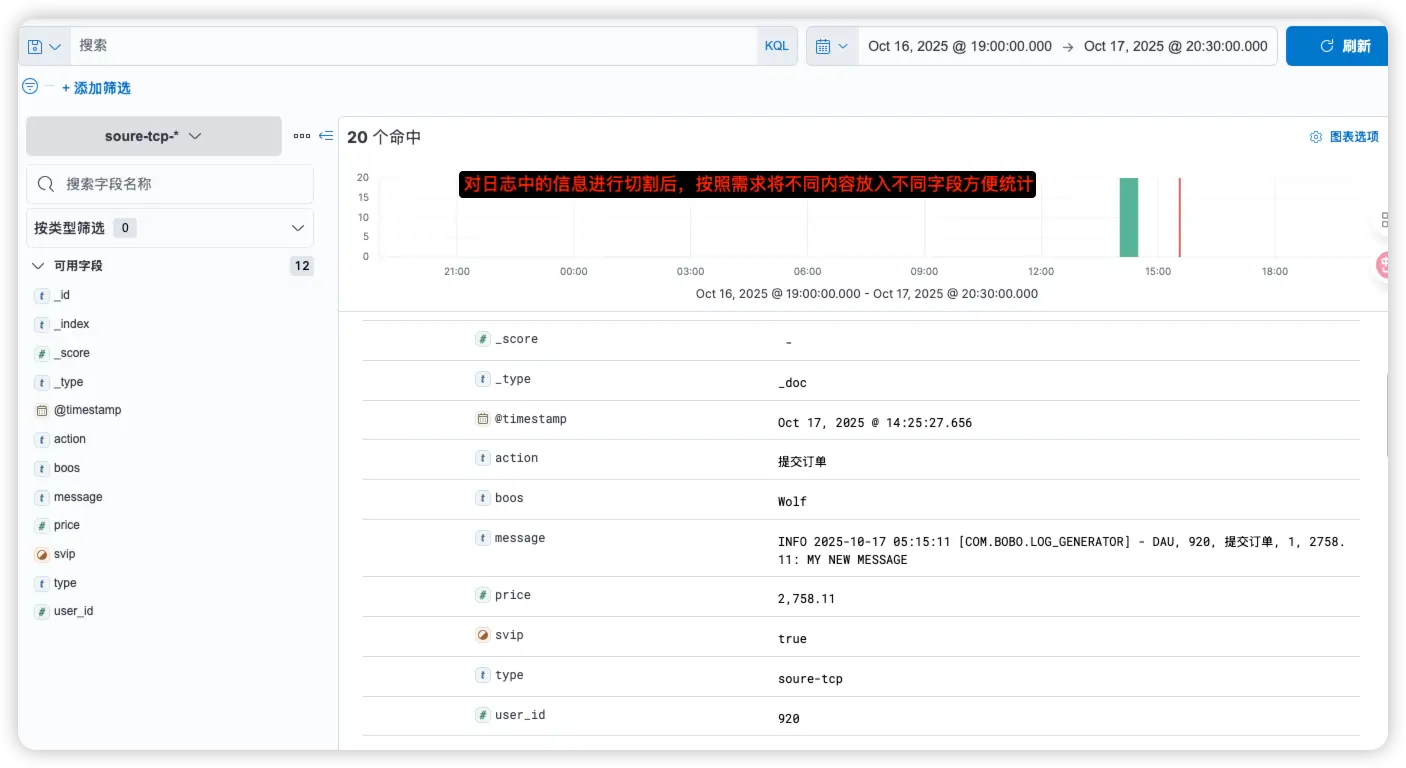Screen dimensions: 1406x768
Task: Select the user_id number icon in sidebar
Action: pyautogui.click(x=42, y=612)
